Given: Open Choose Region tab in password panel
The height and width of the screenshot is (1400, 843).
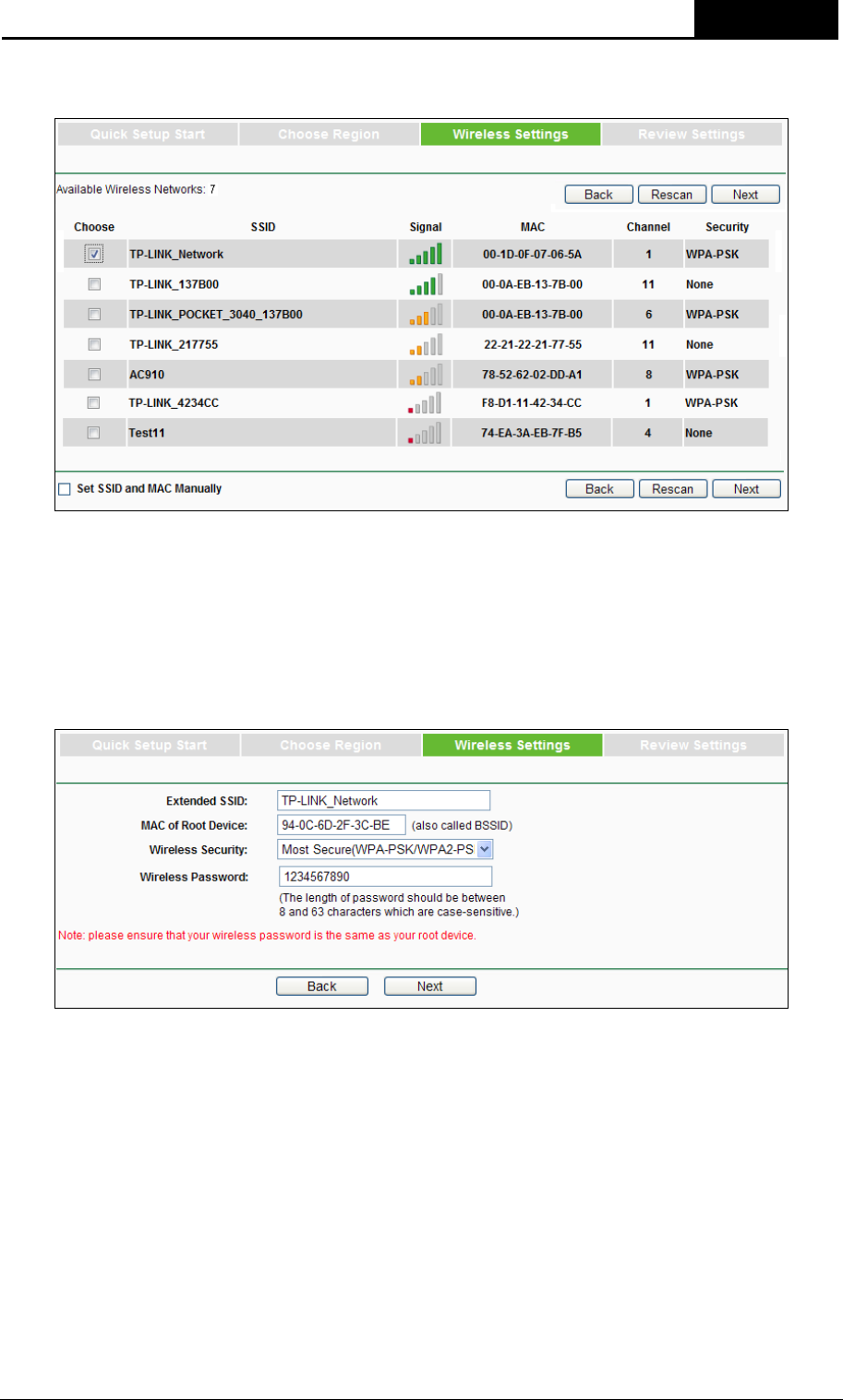Looking at the screenshot, I should click(331, 746).
